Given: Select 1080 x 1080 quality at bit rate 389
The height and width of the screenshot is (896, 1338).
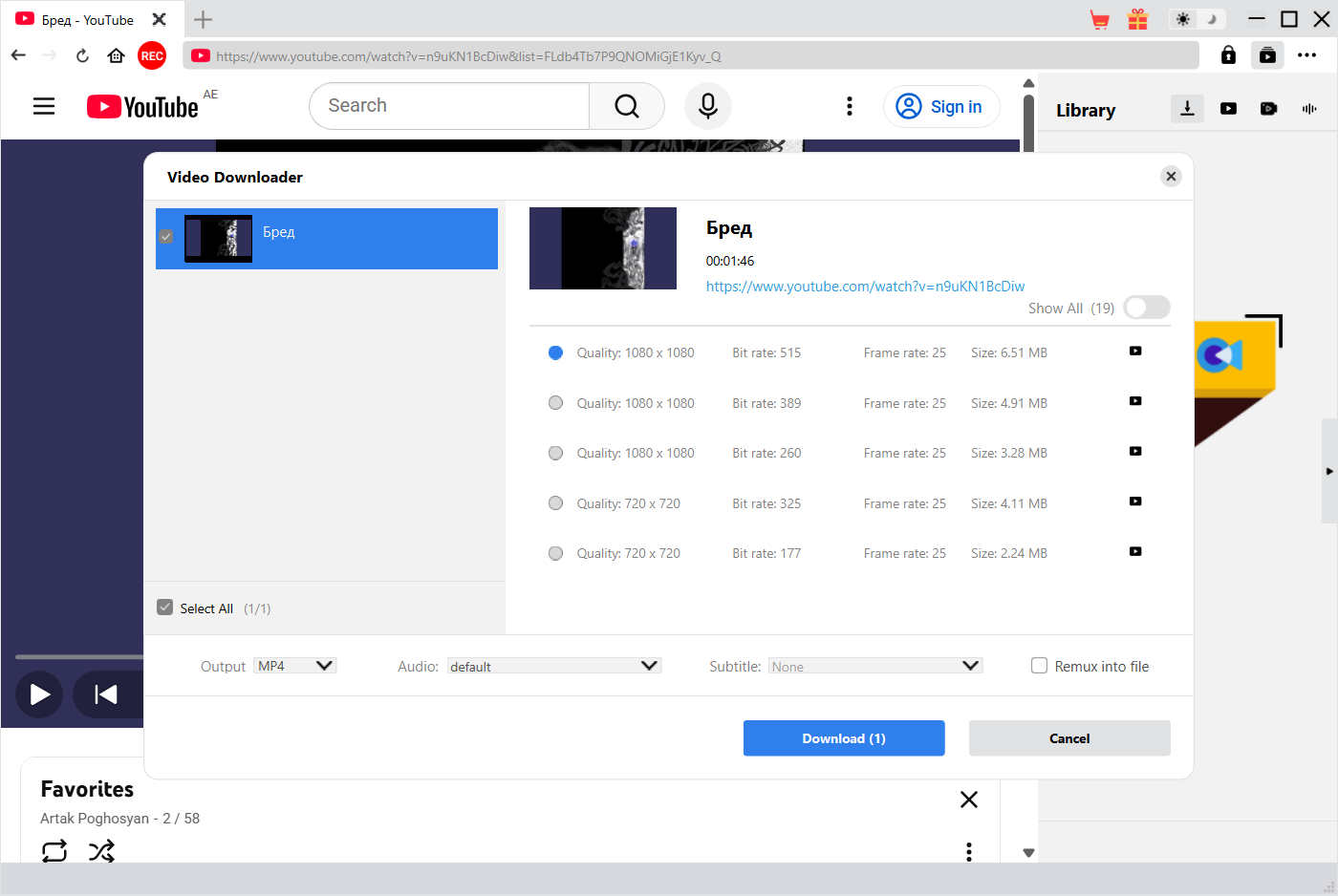Looking at the screenshot, I should point(555,403).
